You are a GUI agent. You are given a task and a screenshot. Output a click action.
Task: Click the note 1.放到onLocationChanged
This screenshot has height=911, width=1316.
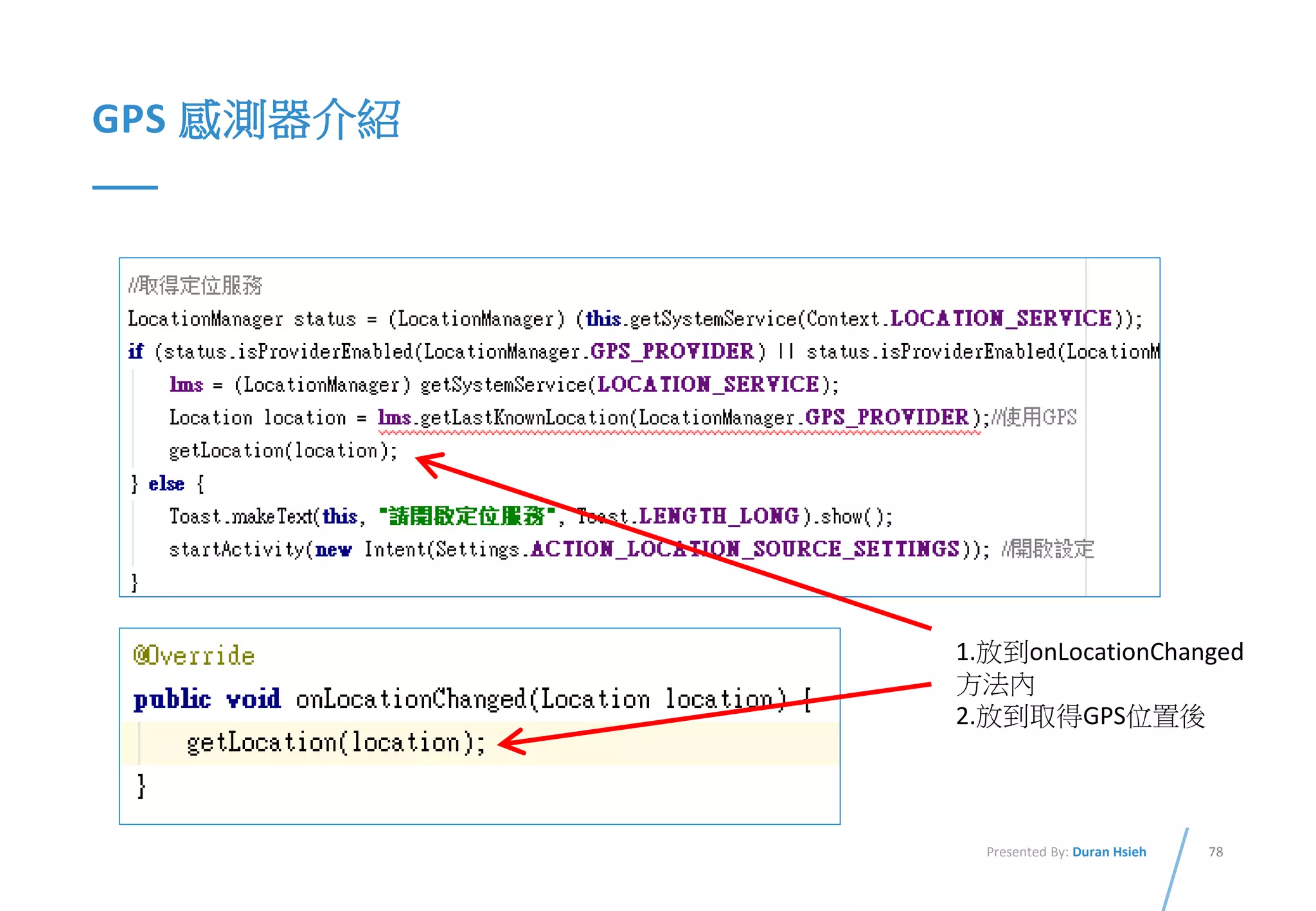click(x=1099, y=651)
